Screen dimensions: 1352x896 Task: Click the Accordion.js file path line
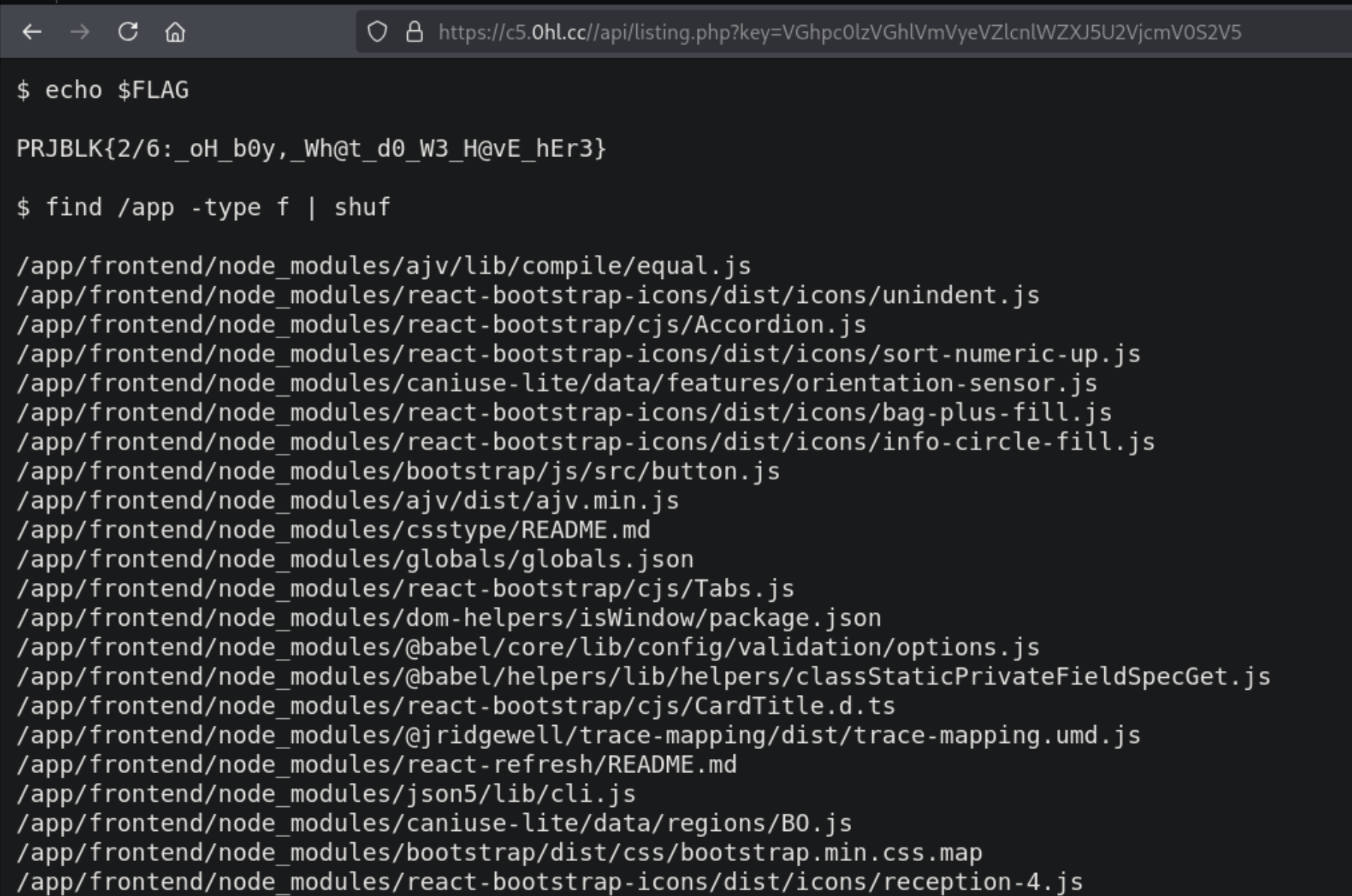point(441,325)
